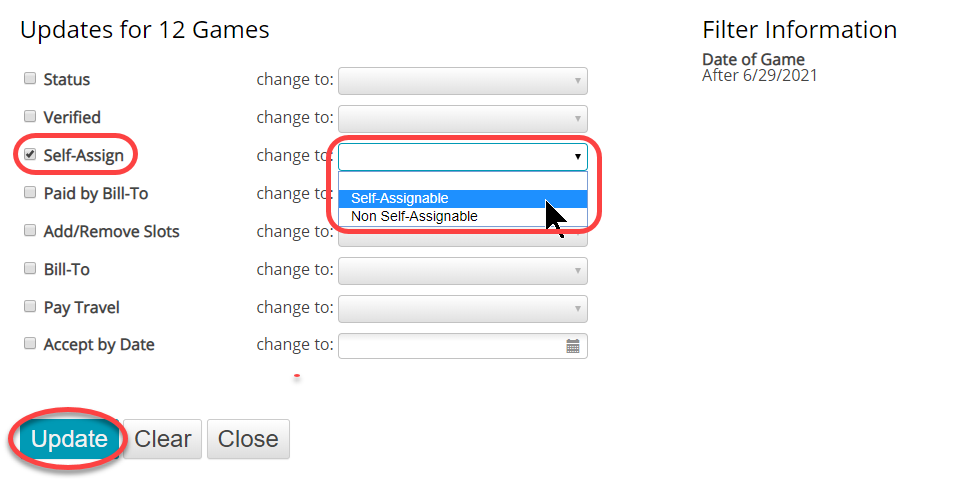This screenshot has height=479, width=973.
Task: Select the blank option in the list
Action: pyautogui.click(x=462, y=181)
